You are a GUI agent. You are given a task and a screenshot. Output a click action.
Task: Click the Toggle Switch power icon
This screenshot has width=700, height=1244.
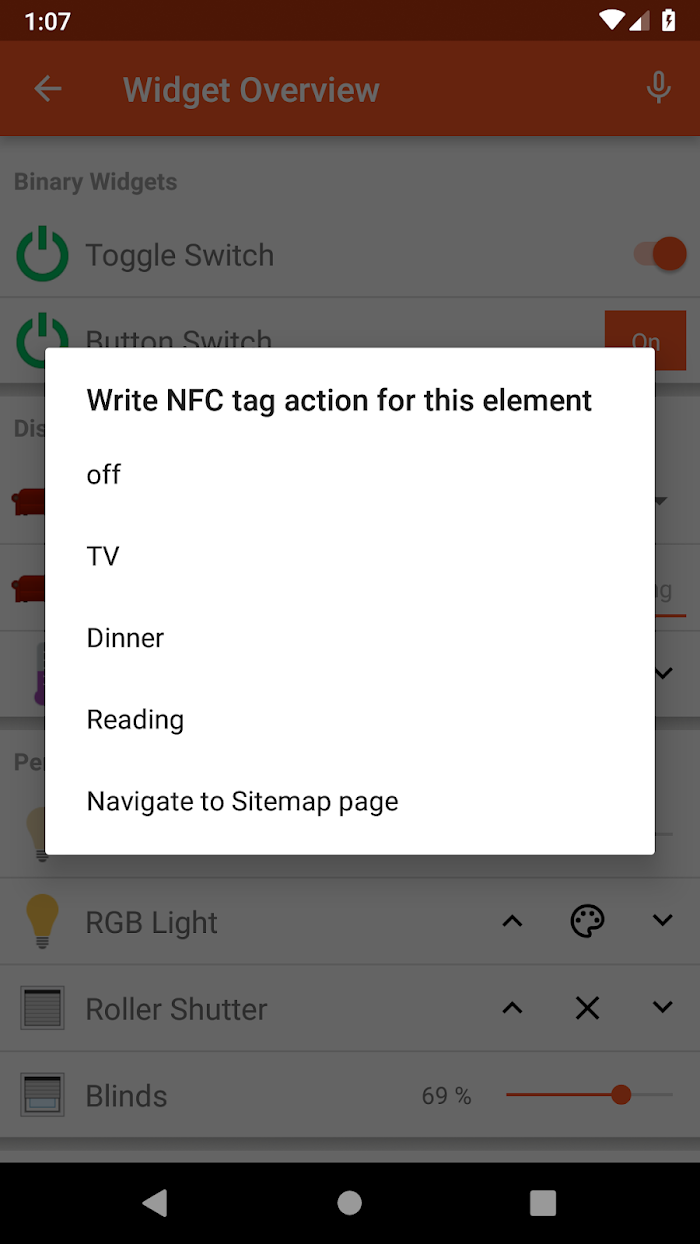[x=42, y=255]
